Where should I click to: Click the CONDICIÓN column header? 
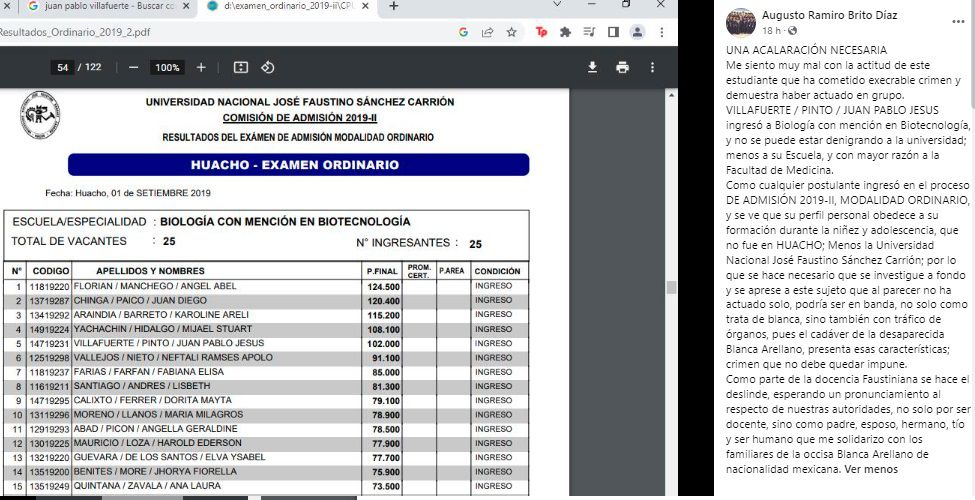coord(497,271)
